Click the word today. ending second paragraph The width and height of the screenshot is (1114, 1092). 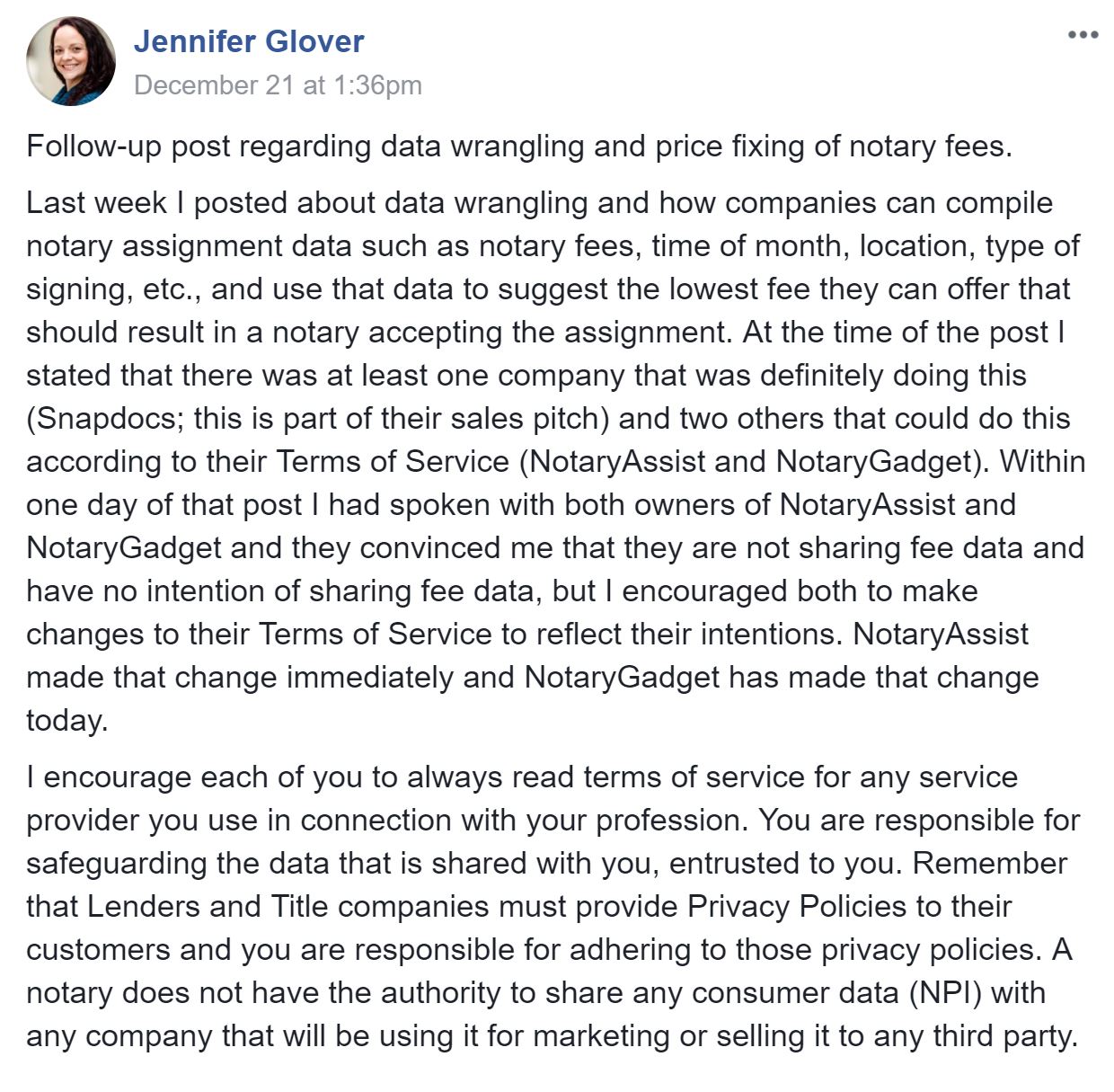point(67,721)
